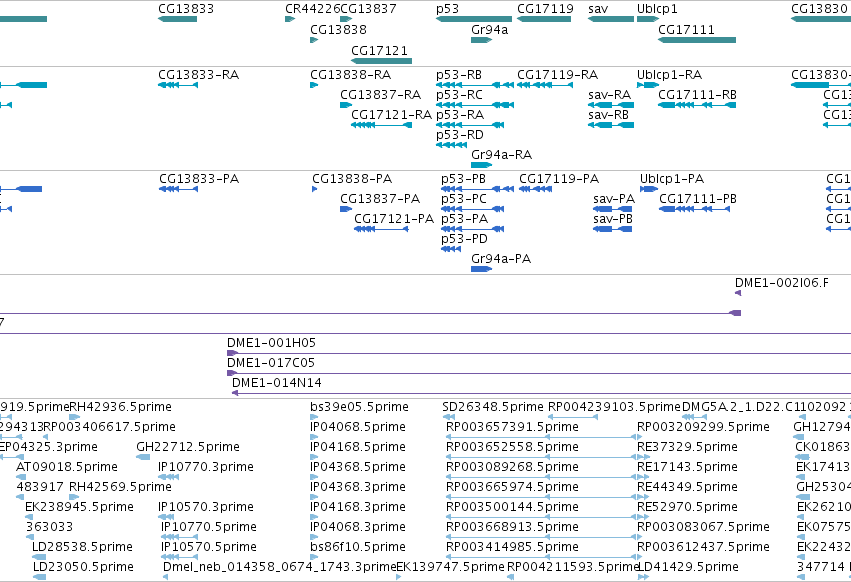Click the SD26348.5prime EST label

(x=493, y=407)
